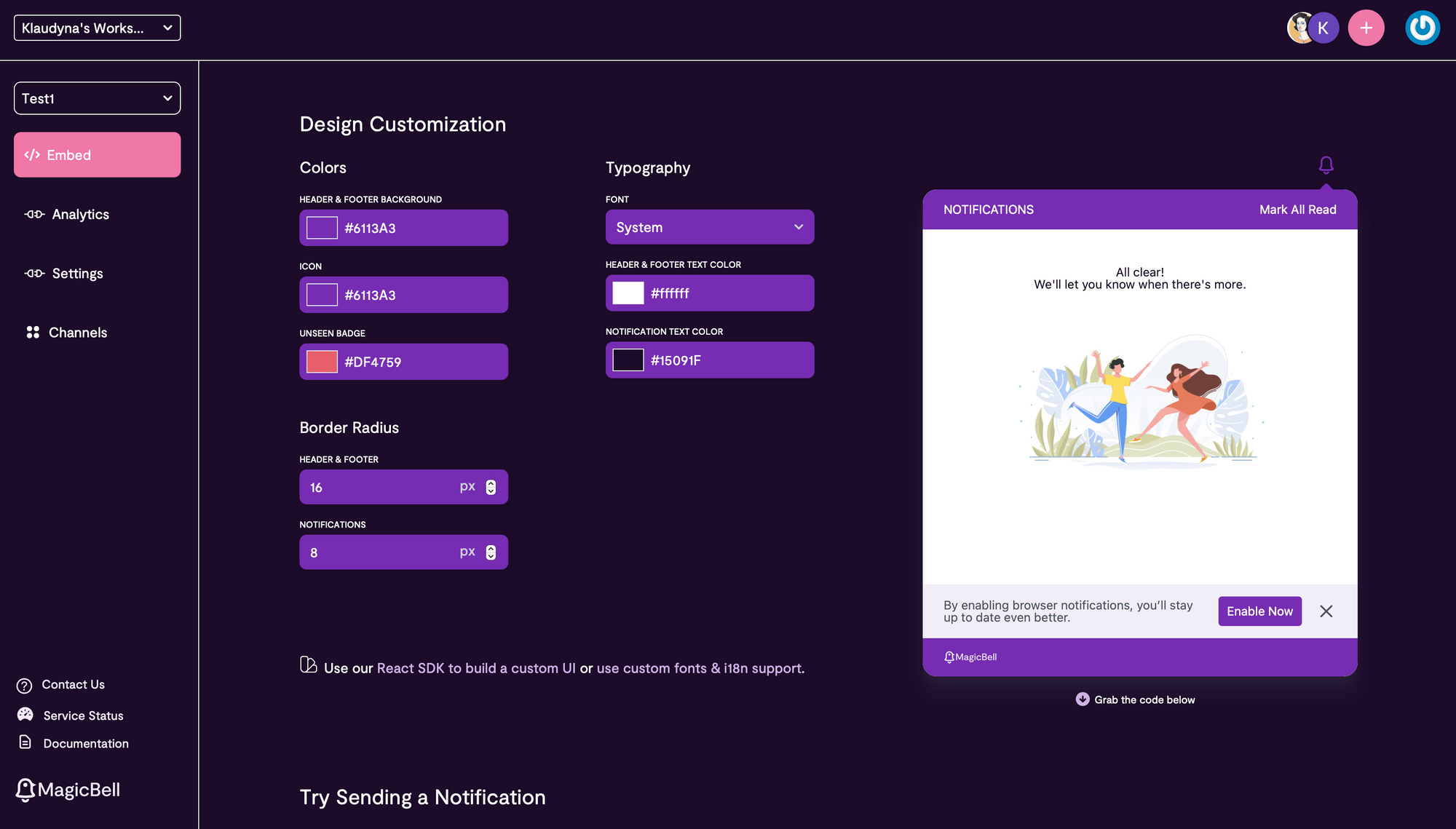The image size is (1456, 829).
Task: Click the Unseen Badge color swatch
Action: pyautogui.click(x=322, y=362)
